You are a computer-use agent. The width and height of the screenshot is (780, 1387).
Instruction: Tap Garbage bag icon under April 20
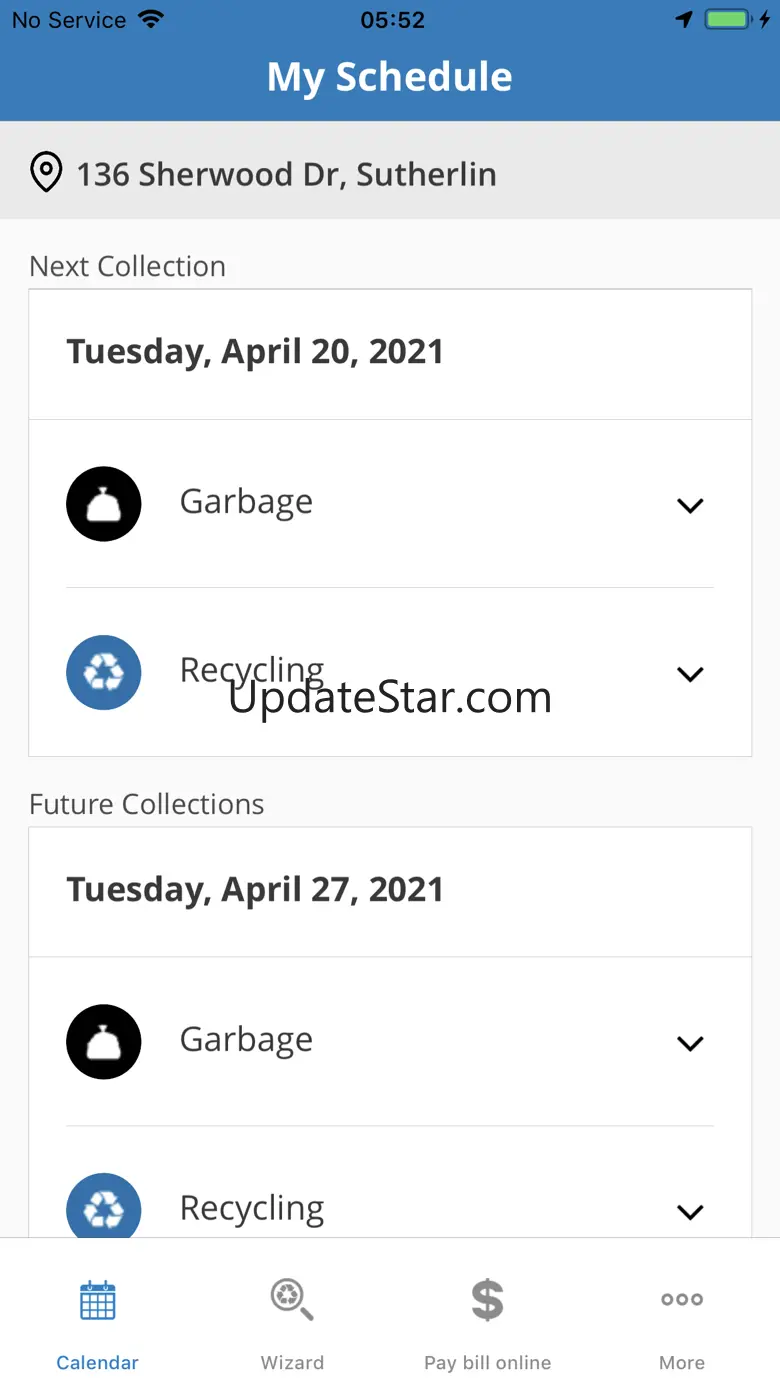click(104, 504)
